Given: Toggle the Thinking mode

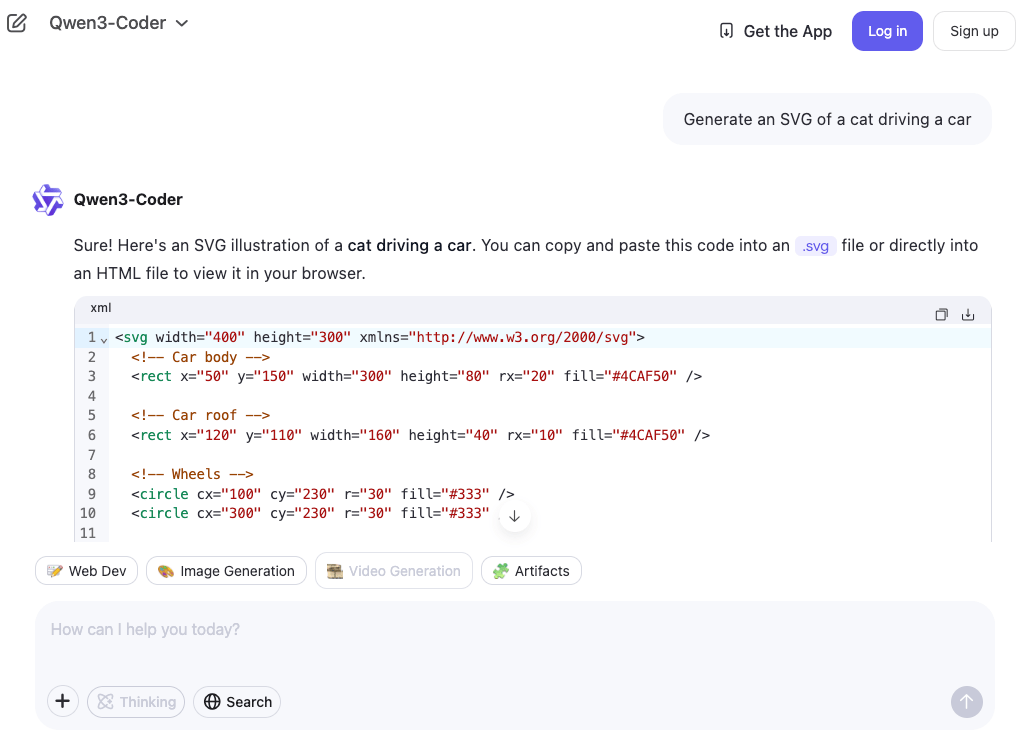Looking at the screenshot, I should (x=136, y=702).
